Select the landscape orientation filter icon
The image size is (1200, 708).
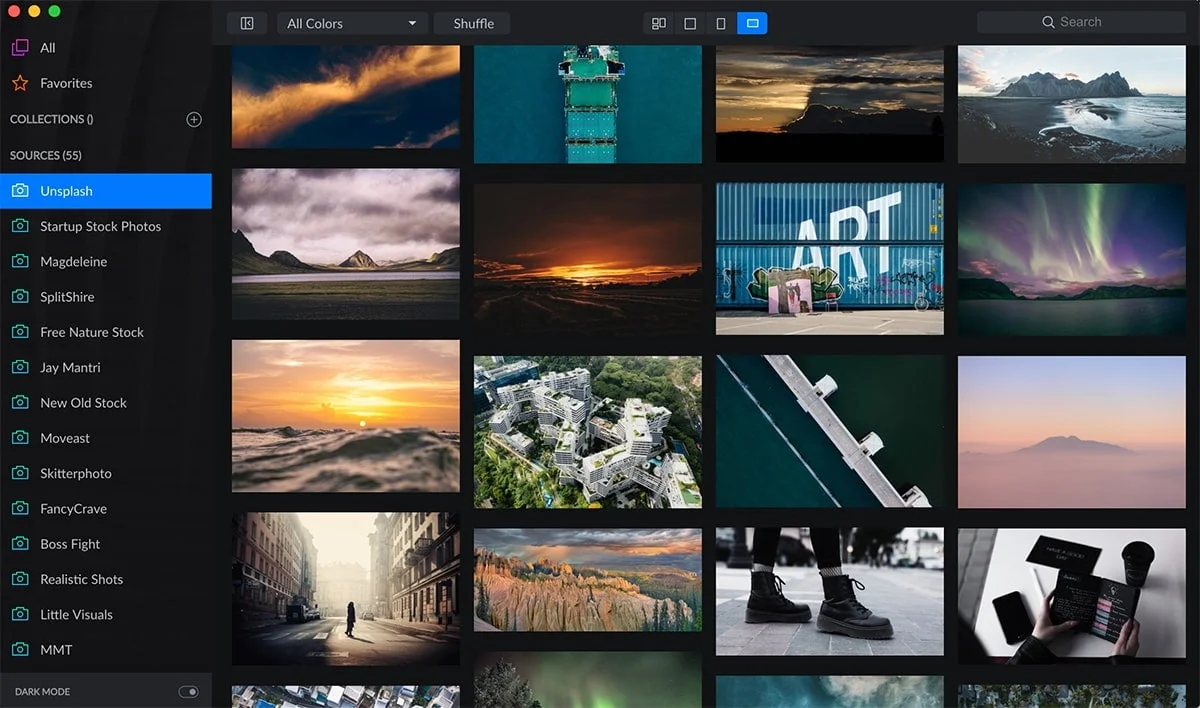point(752,23)
